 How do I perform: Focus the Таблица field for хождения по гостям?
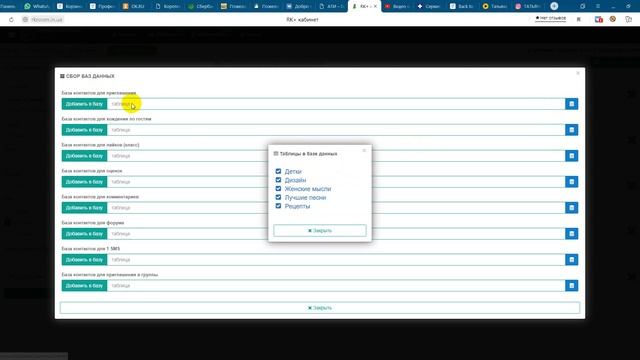point(336,130)
